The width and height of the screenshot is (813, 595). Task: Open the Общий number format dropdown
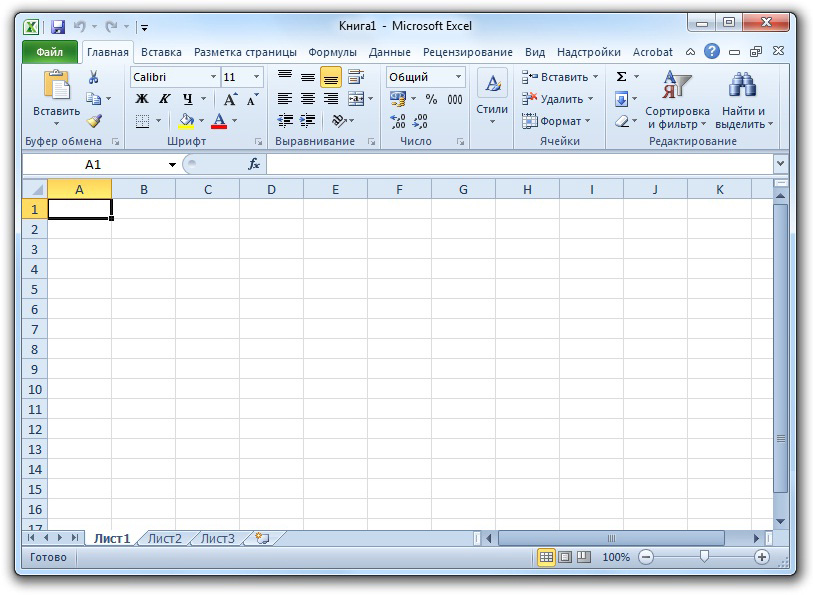460,76
